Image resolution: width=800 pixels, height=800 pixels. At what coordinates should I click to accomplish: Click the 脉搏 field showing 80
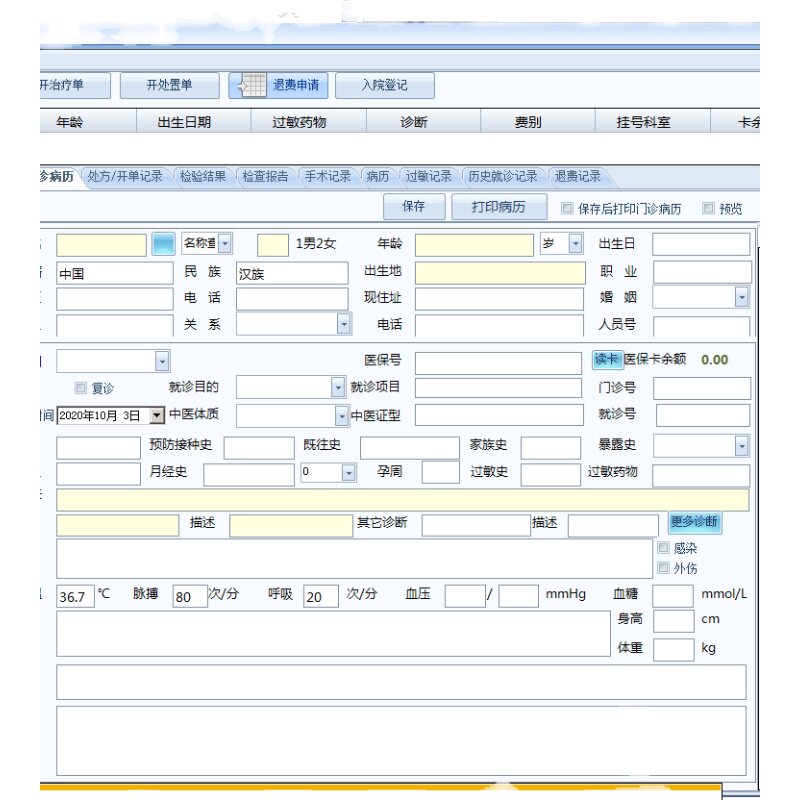[x=190, y=596]
